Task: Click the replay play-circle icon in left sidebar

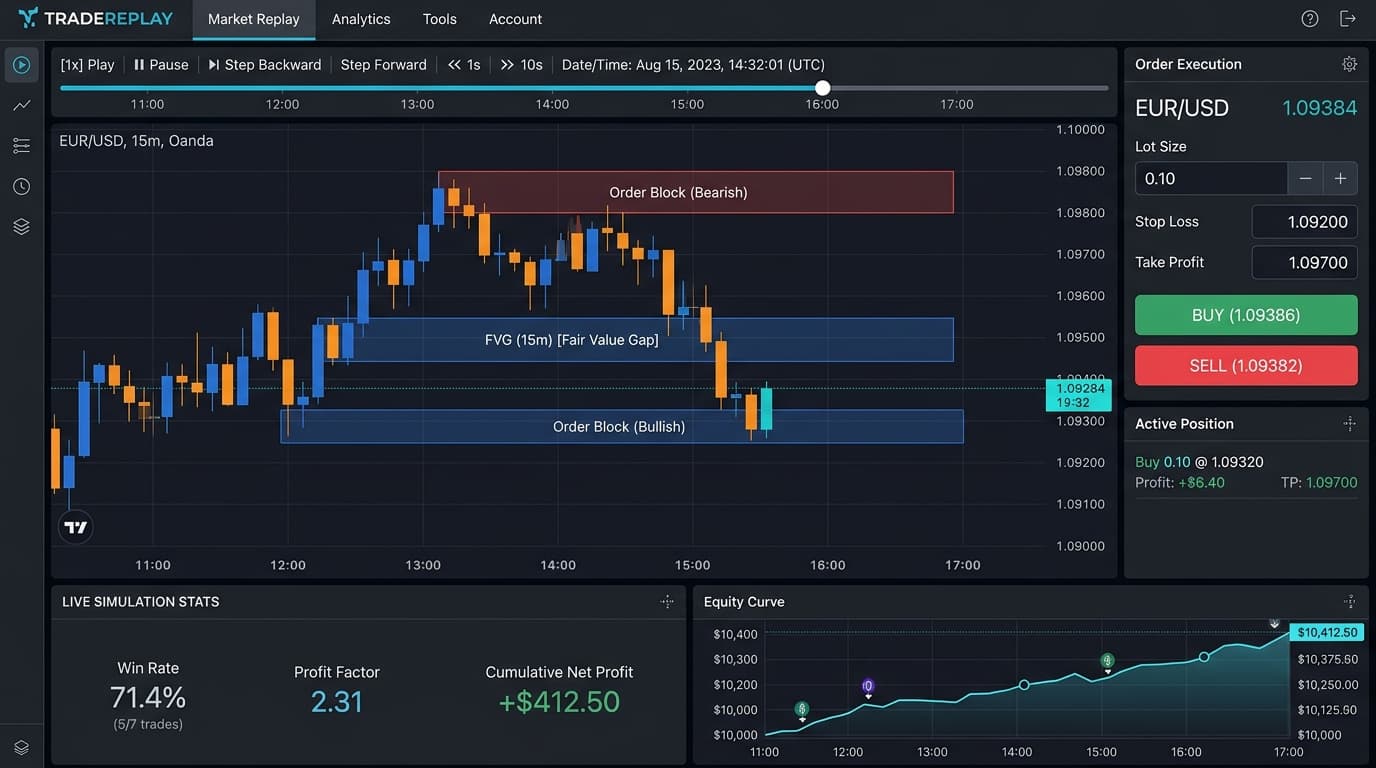Action: (21, 65)
